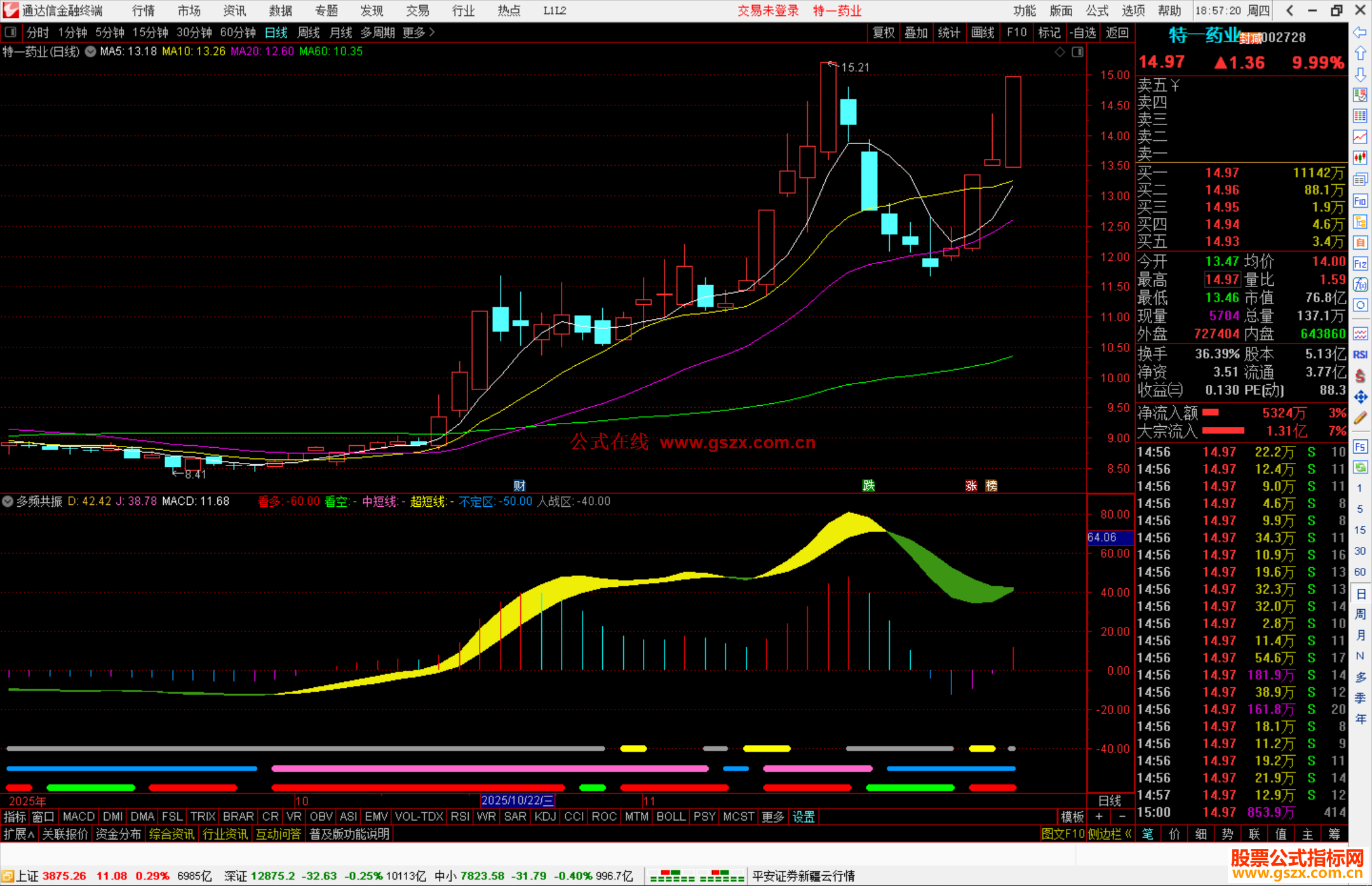Select the MACD indicator tab
1372x886 pixels.
(79, 817)
